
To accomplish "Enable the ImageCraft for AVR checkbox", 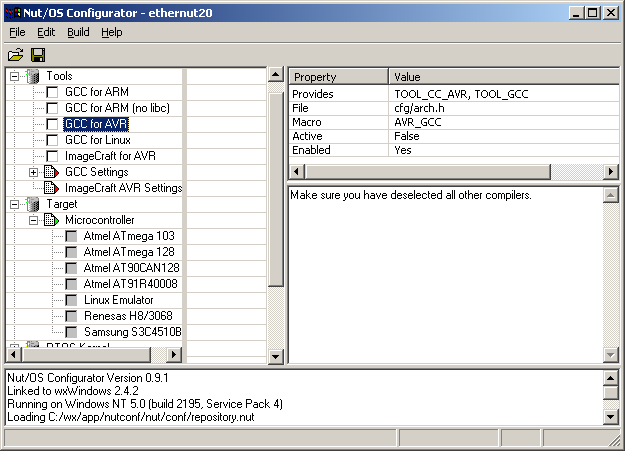I will point(52,156).
